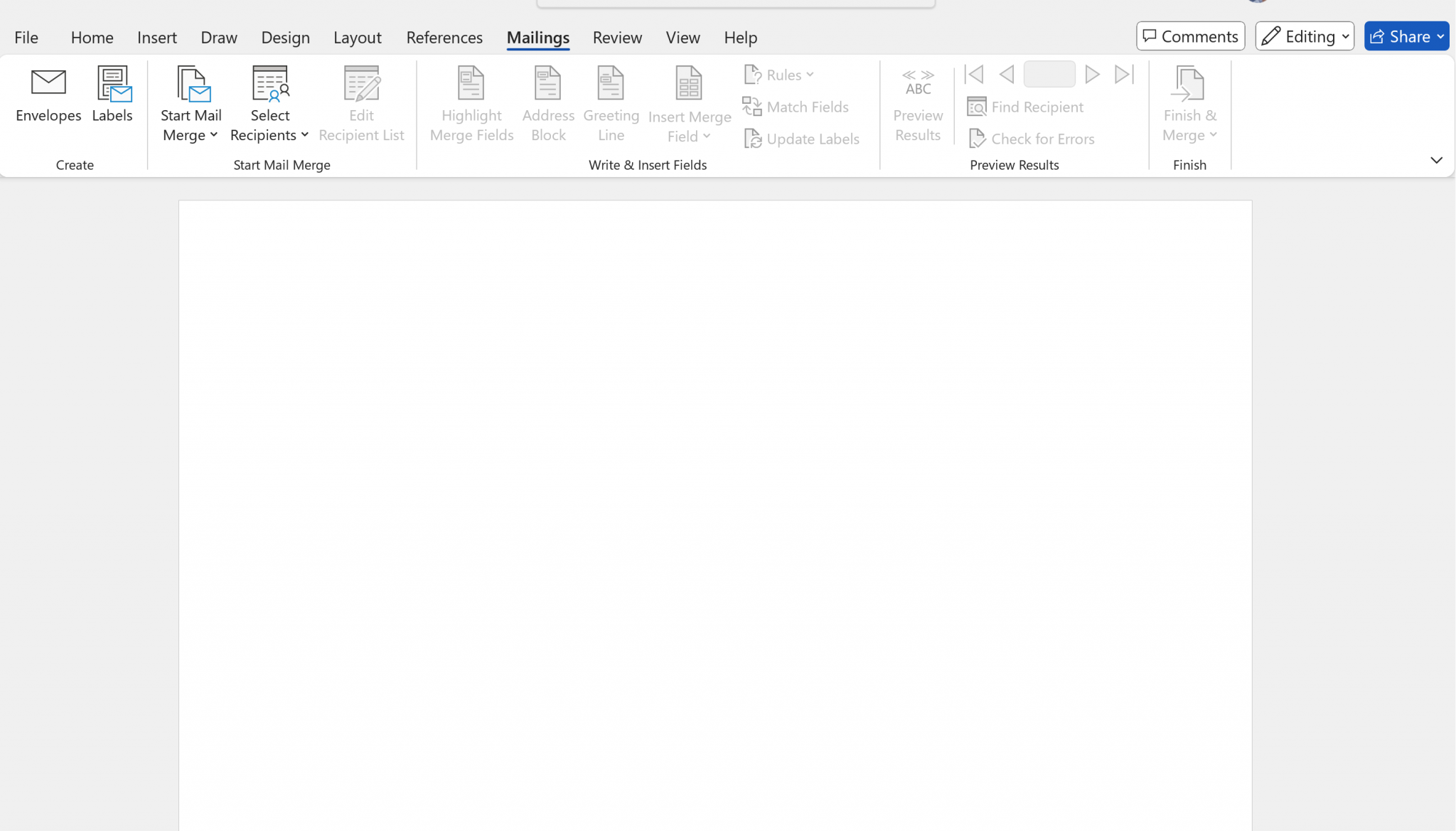The width and height of the screenshot is (1456, 831).
Task: Select the Mailings tab
Action: [538, 37]
